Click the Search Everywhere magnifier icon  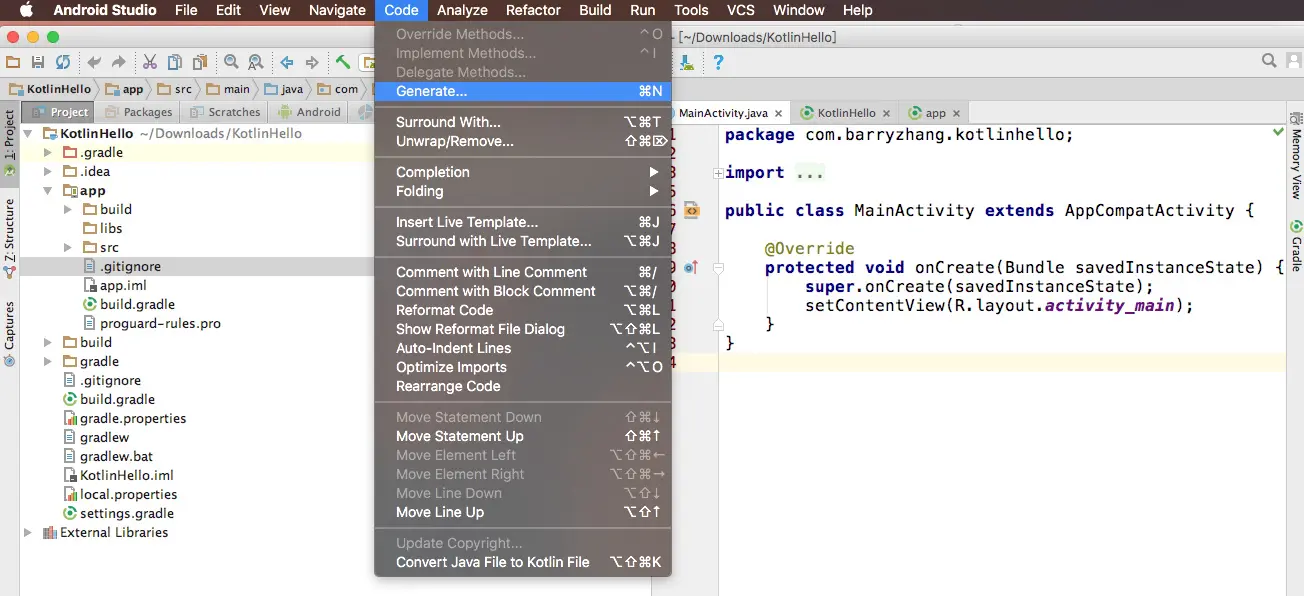(1269, 61)
